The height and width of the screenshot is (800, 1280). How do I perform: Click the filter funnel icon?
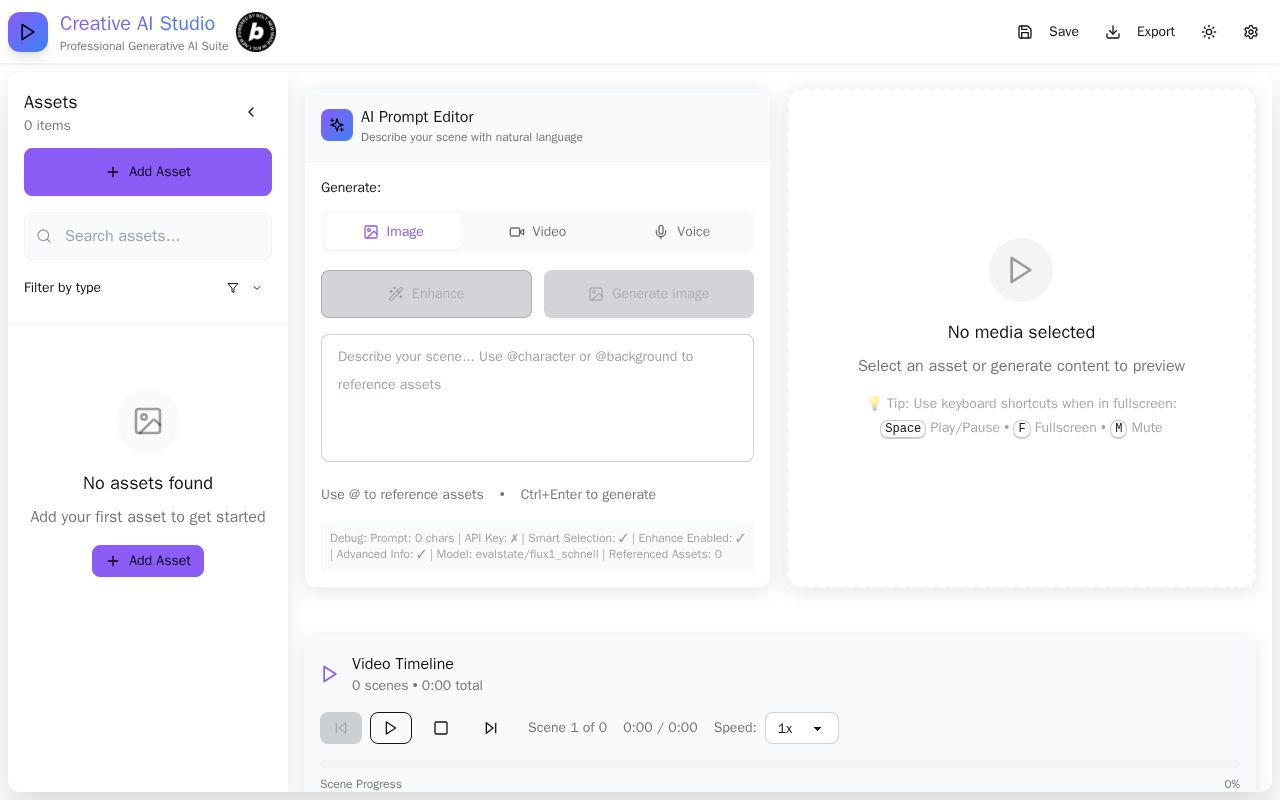tap(233, 288)
